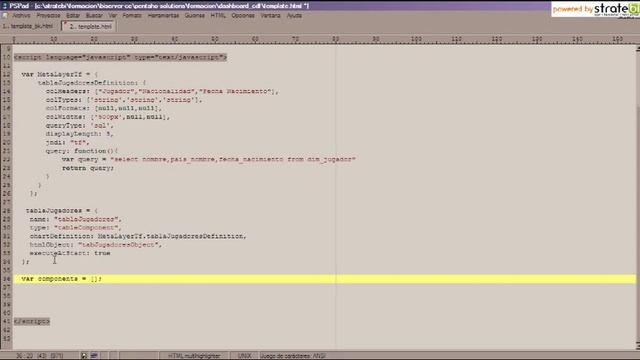Click the 'type: tableComponent' line
The height and width of the screenshot is (360, 640).
pyautogui.click(x=76, y=228)
